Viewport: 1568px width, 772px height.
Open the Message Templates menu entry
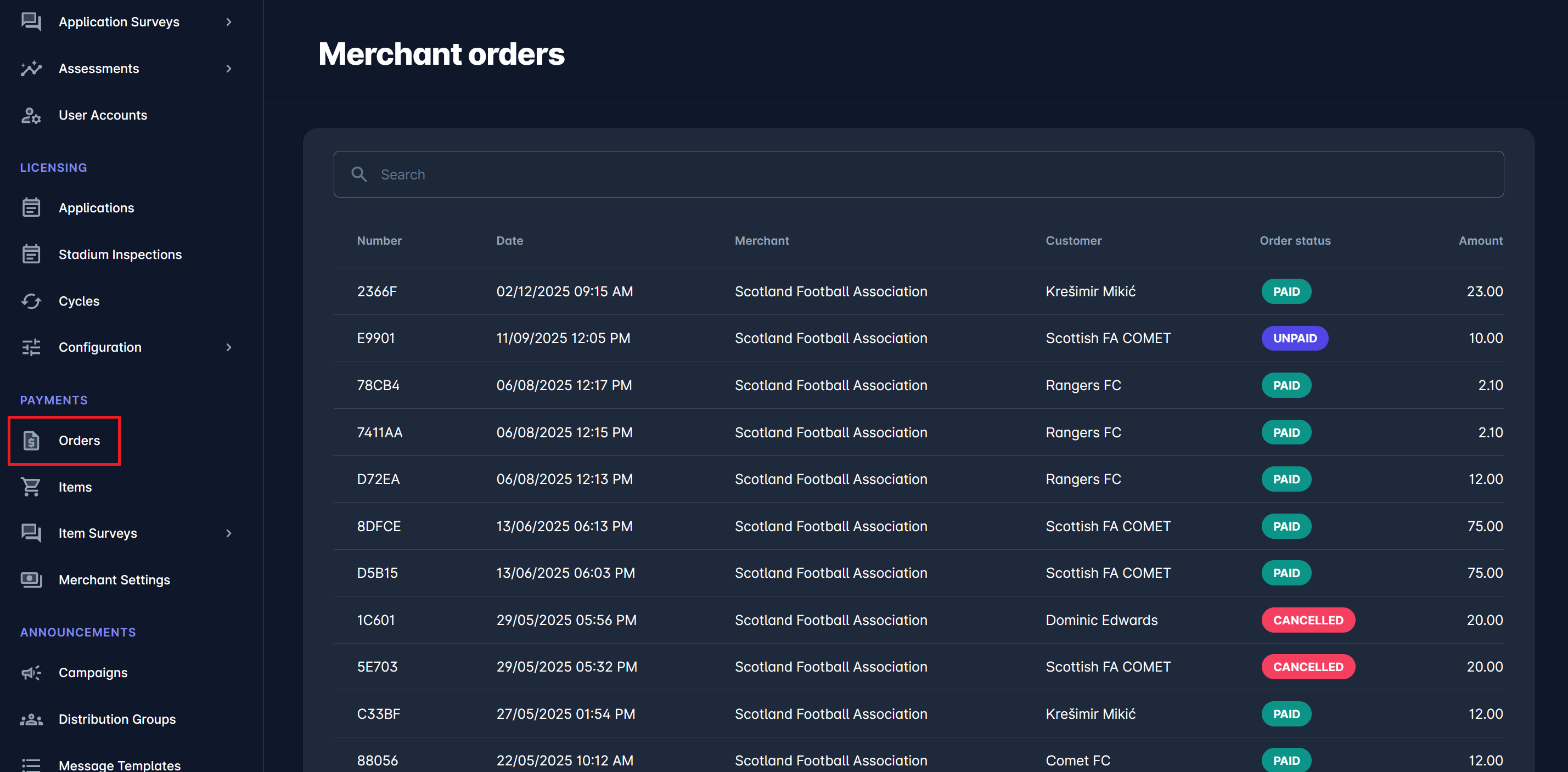119,765
